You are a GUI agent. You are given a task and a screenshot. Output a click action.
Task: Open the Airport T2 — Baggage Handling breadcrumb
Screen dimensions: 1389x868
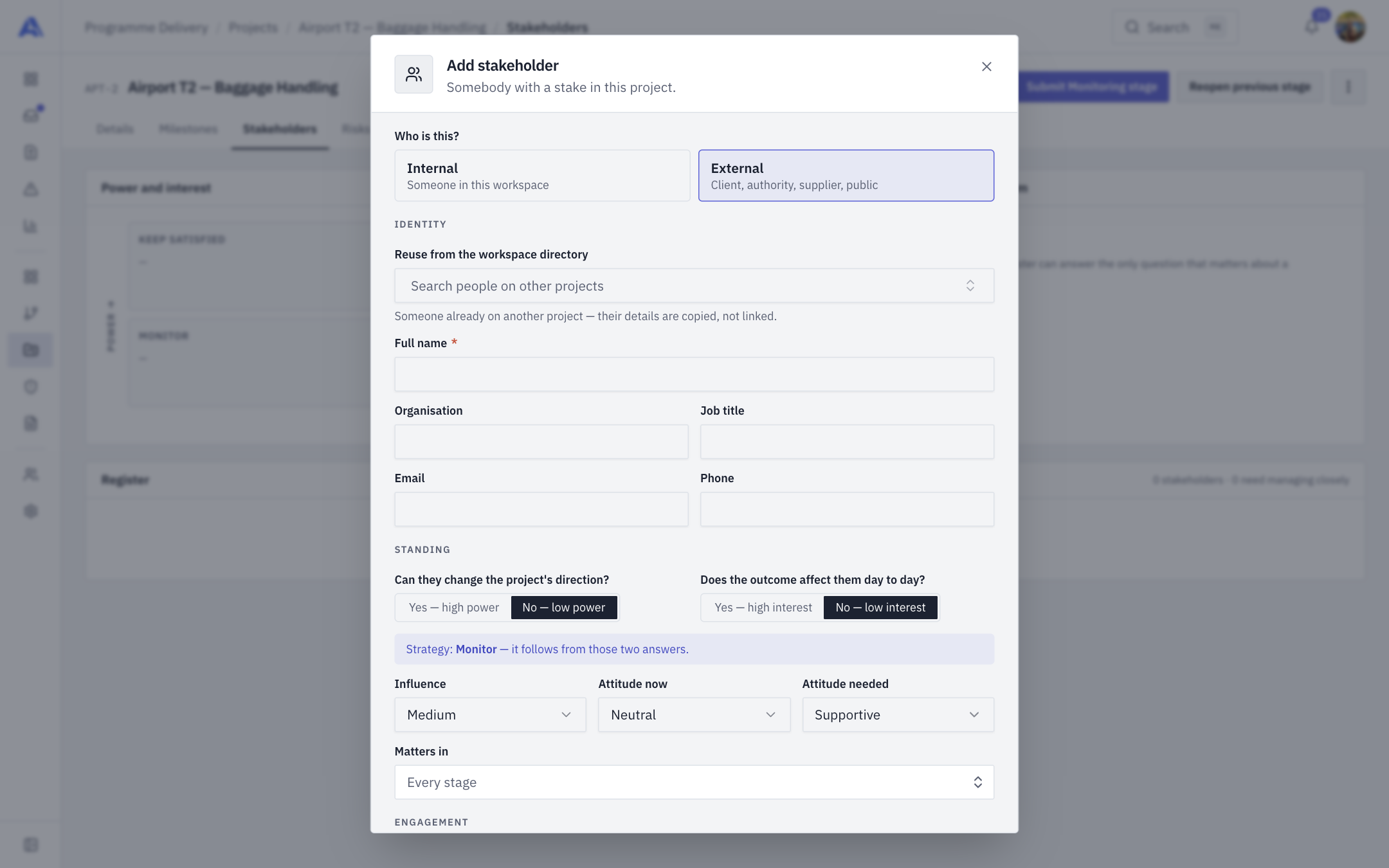pyautogui.click(x=392, y=27)
